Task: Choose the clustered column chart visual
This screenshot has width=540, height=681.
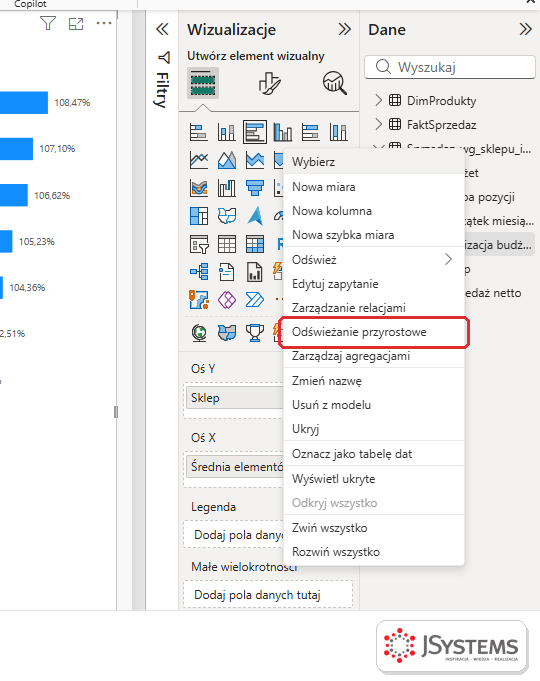Action: pos(282,132)
